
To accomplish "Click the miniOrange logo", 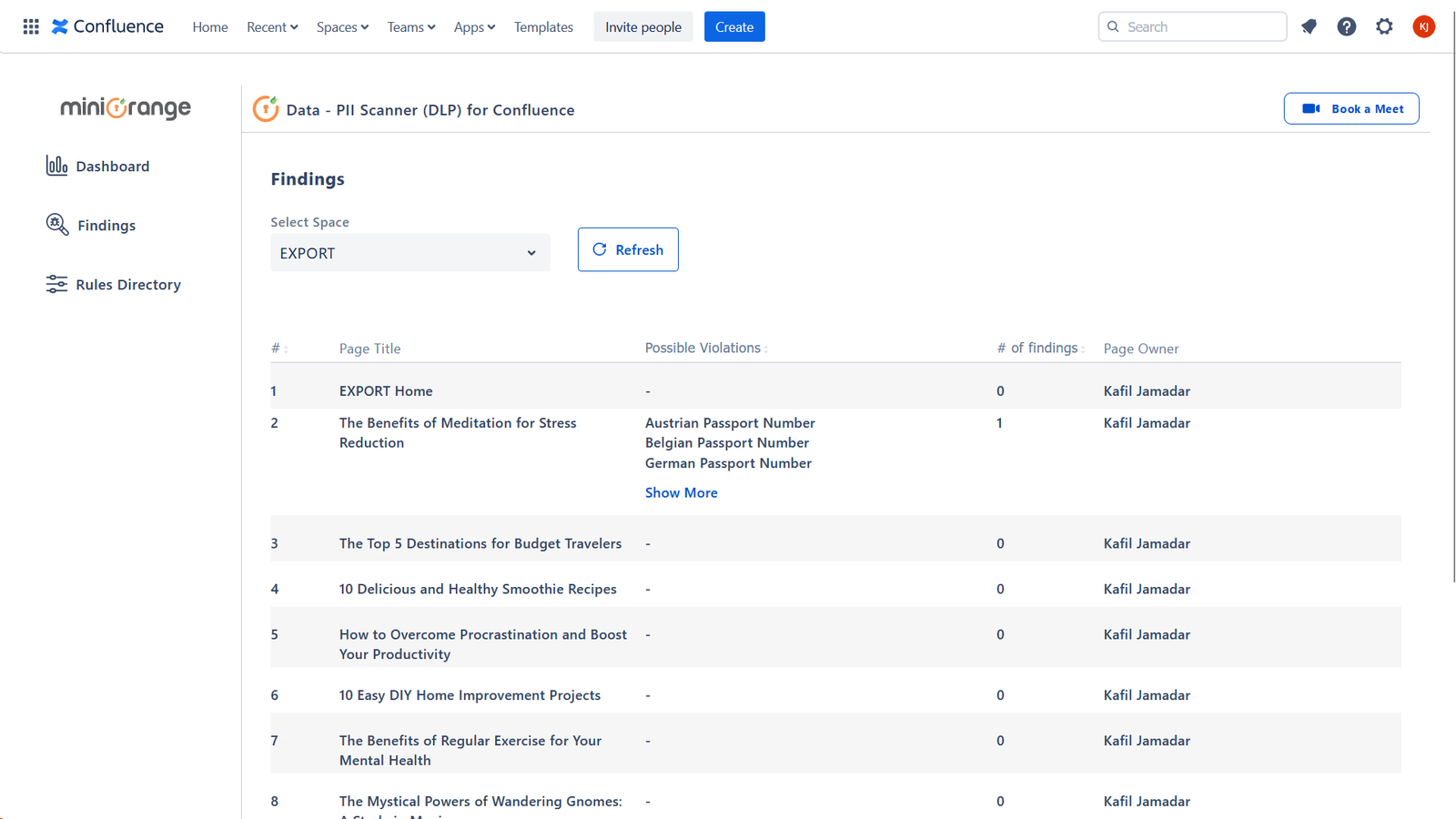I will point(126,107).
